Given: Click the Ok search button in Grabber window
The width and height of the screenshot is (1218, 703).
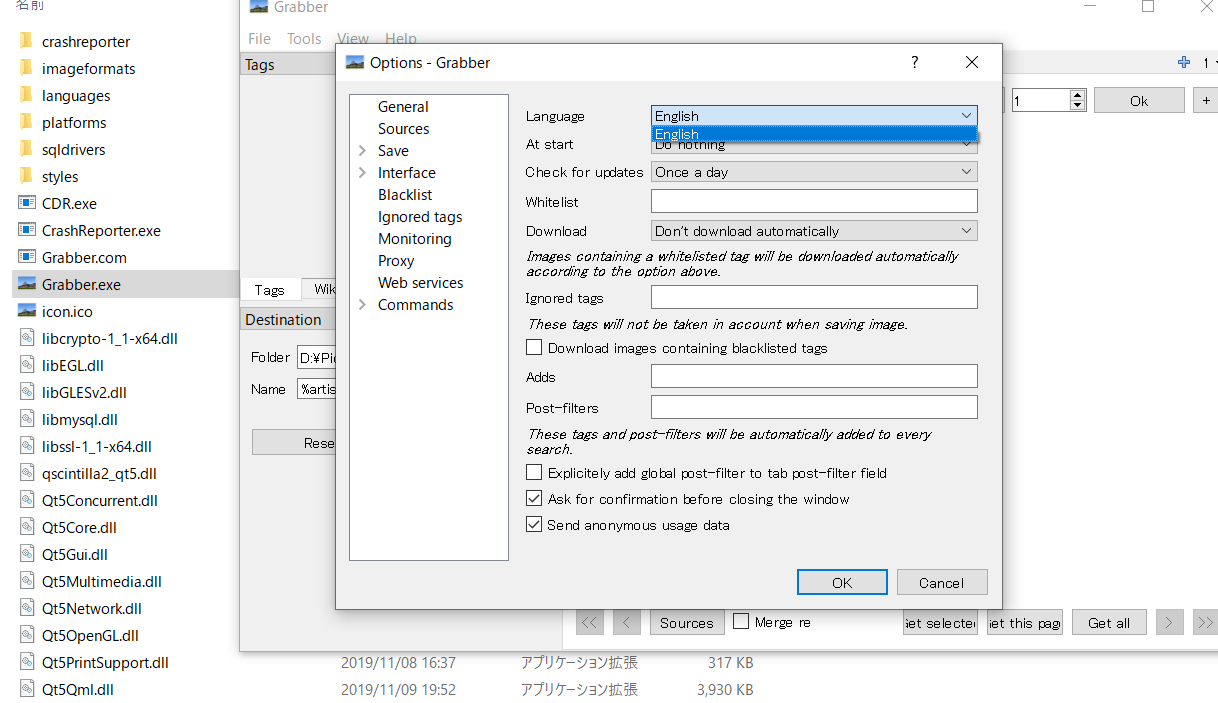Looking at the screenshot, I should (x=1139, y=100).
